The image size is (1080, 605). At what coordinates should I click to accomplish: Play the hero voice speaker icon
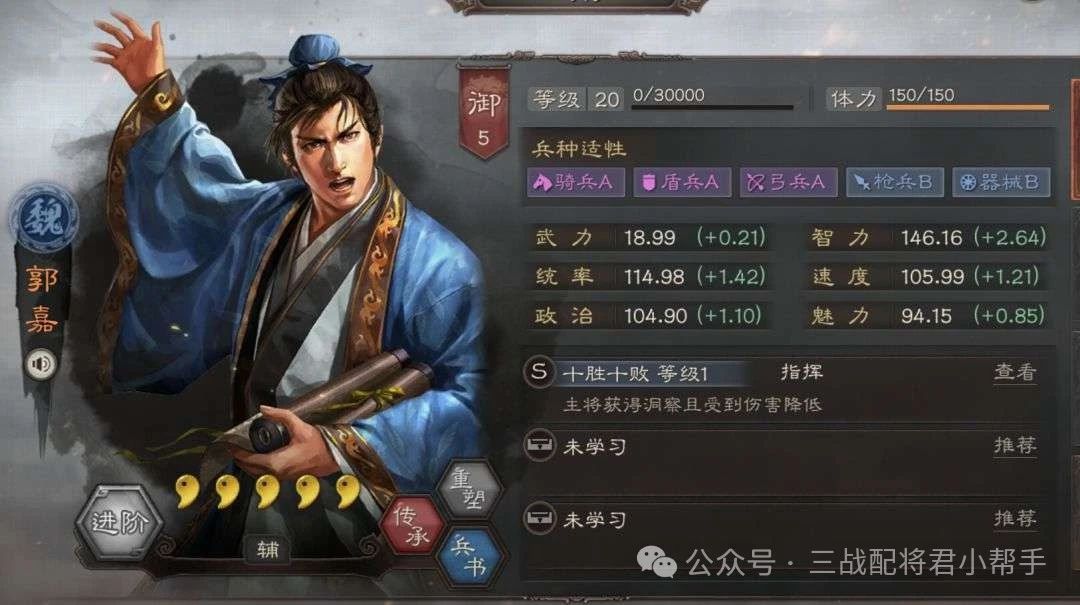click(41, 363)
